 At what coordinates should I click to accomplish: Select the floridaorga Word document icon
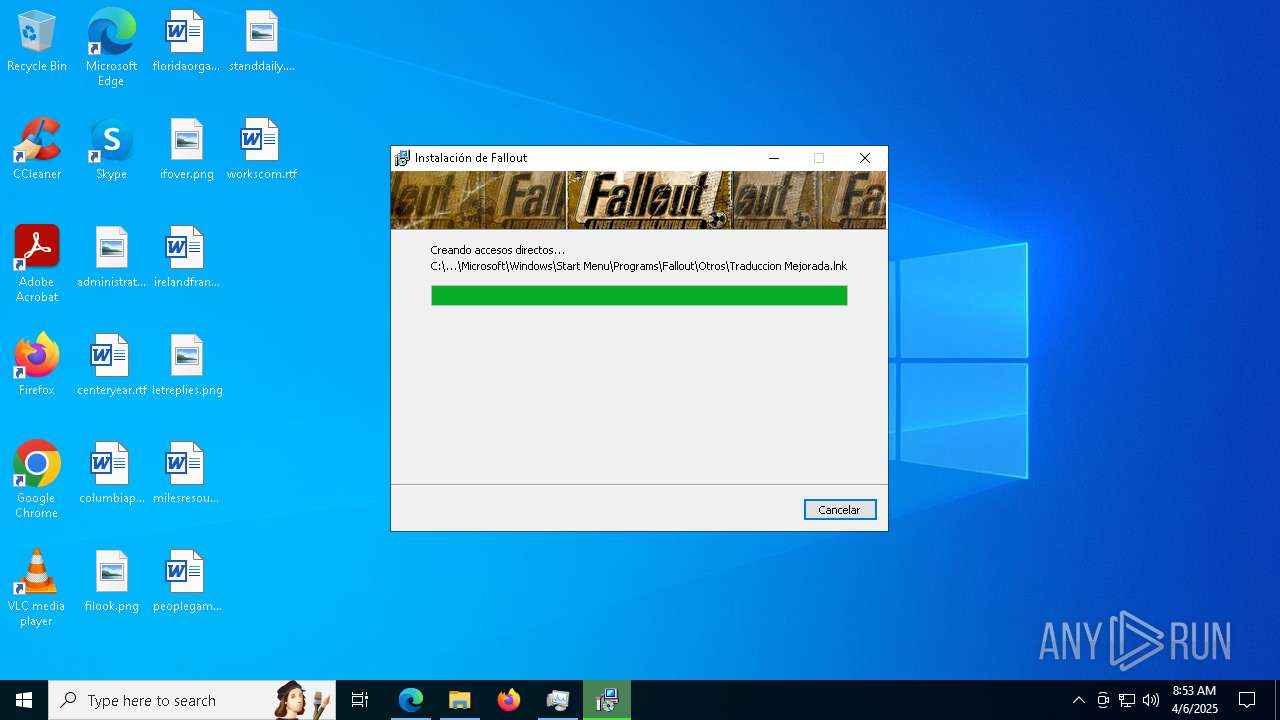[185, 42]
